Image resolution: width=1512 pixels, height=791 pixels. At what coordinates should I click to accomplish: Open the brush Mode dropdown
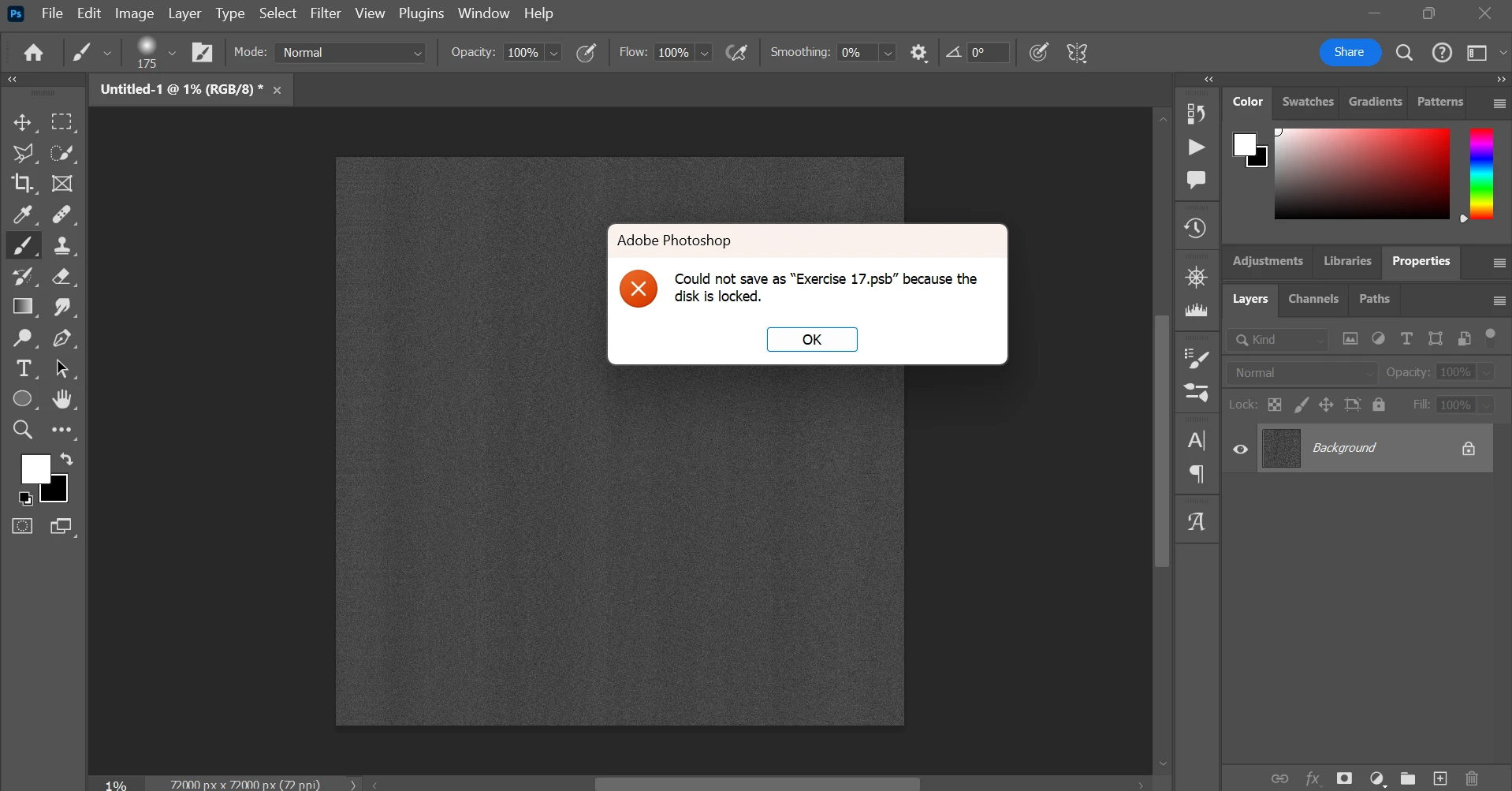pos(351,53)
